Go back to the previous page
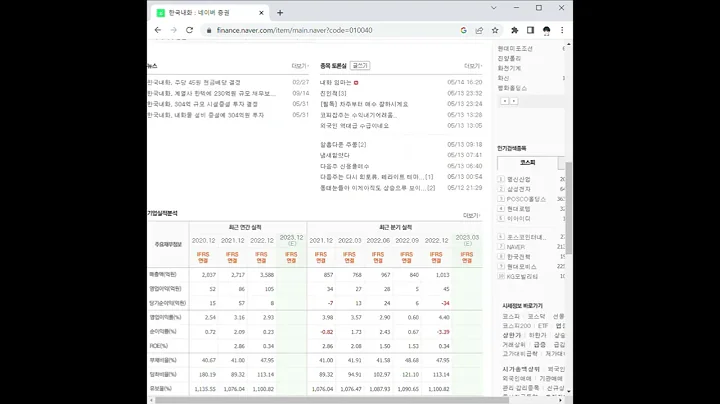The image size is (720, 404). point(158,30)
